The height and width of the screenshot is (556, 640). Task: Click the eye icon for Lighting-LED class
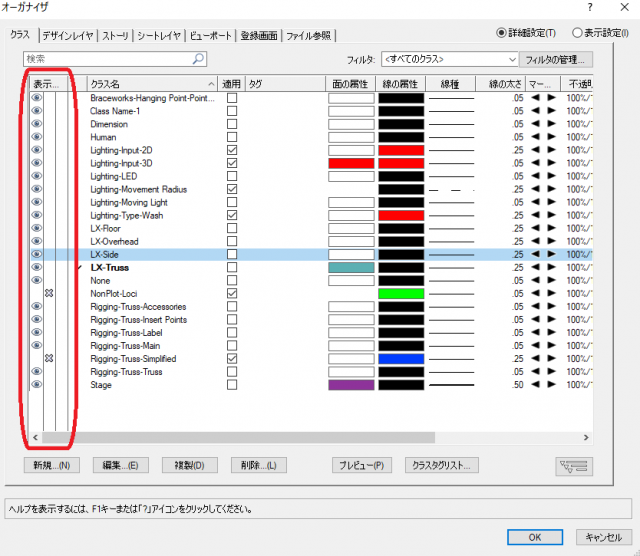pyautogui.click(x=37, y=176)
